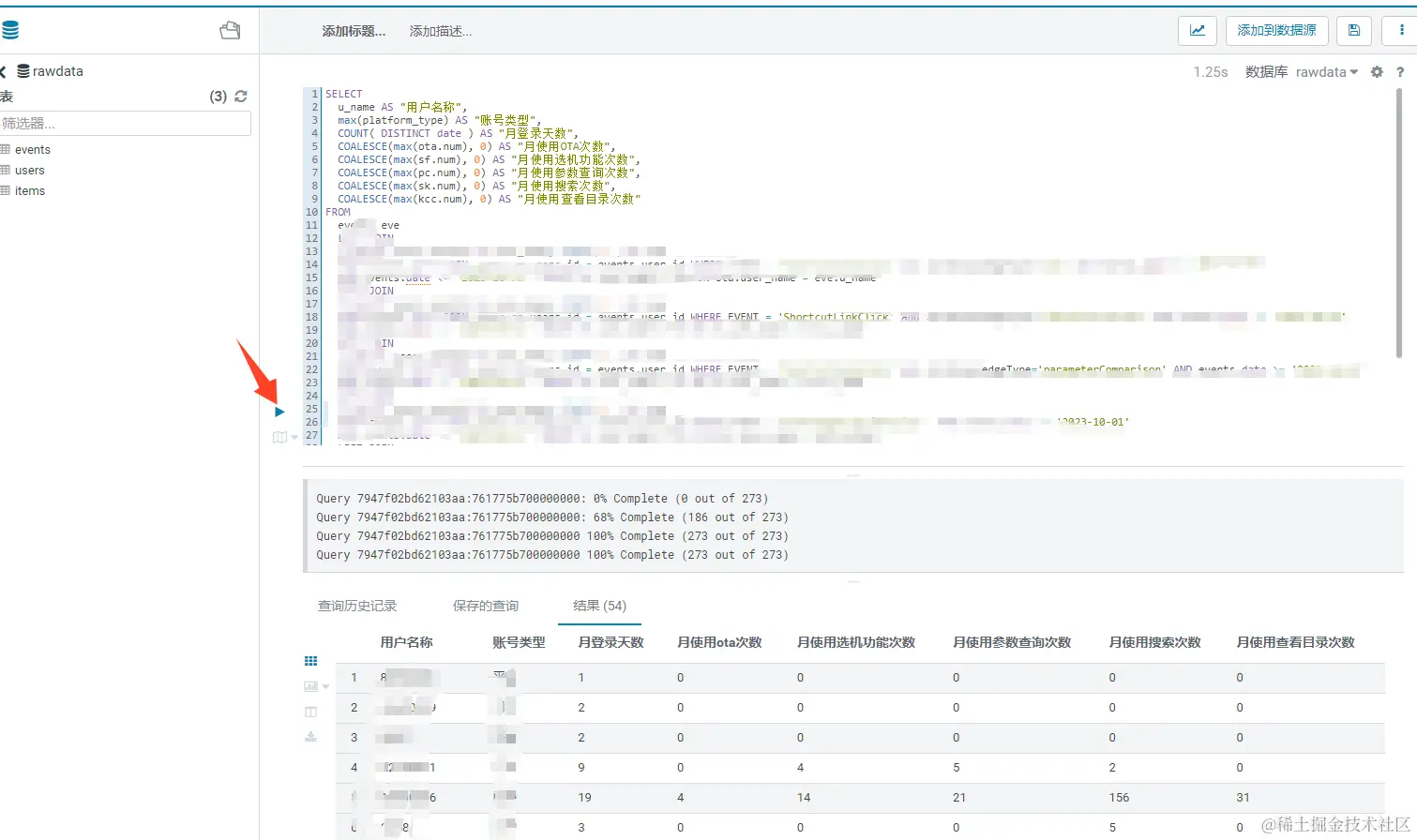Click the editor line with COUNT( DISTINCT date )
Image resolution: width=1417 pixels, height=840 pixels.
pos(459,133)
